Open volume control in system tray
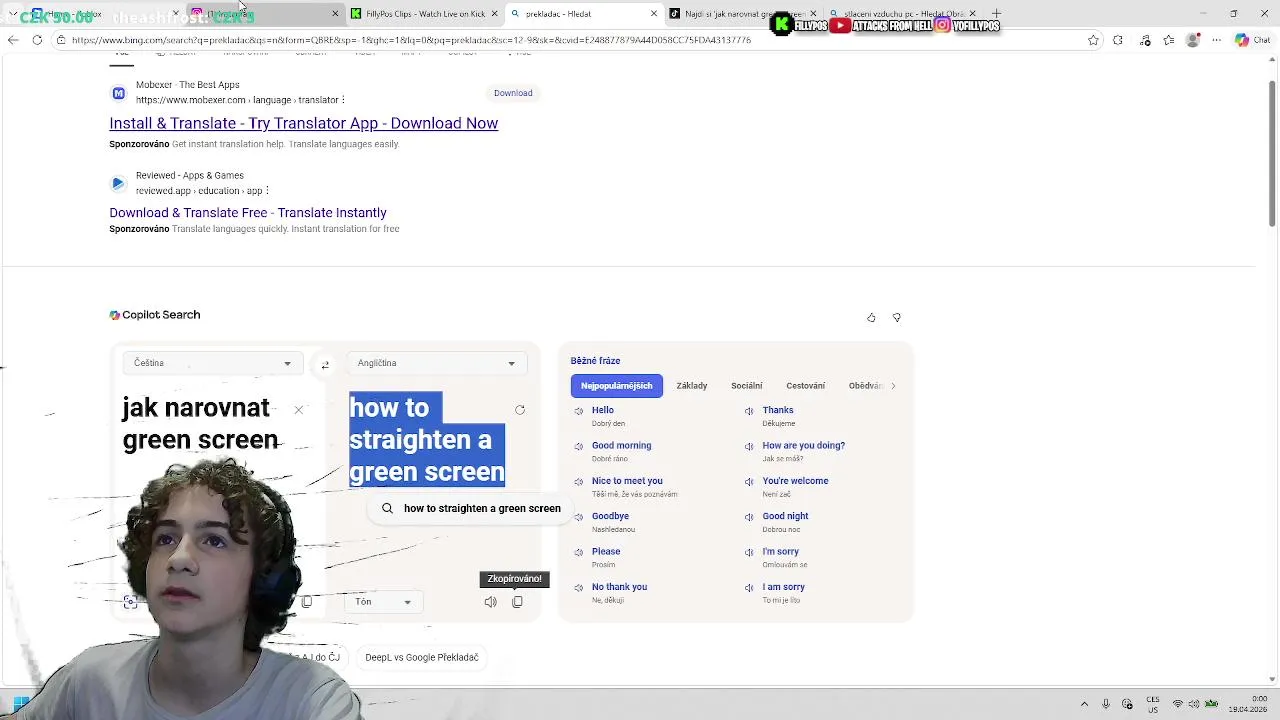 tap(1195, 704)
